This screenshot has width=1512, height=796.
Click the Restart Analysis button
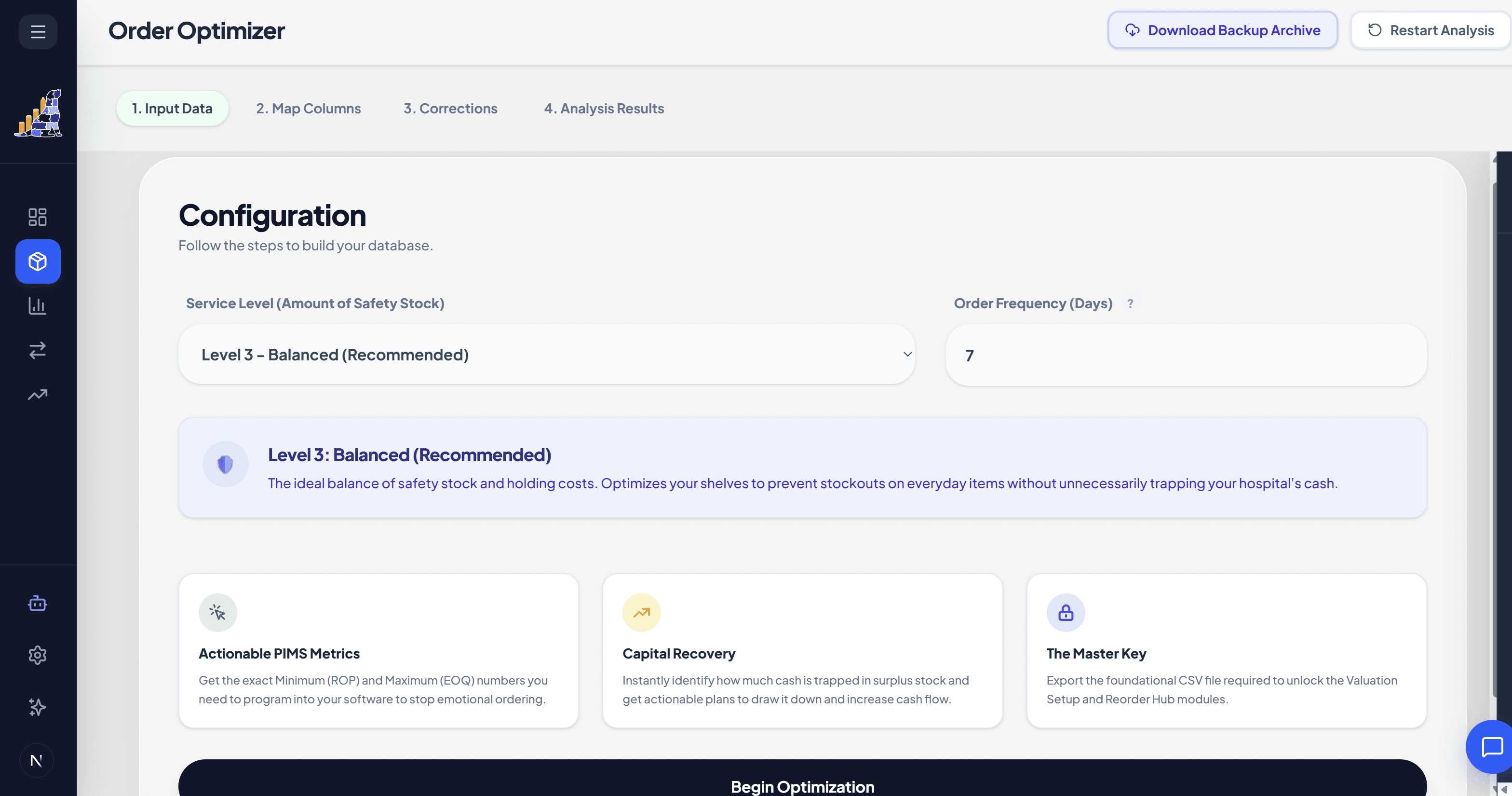tap(1431, 30)
